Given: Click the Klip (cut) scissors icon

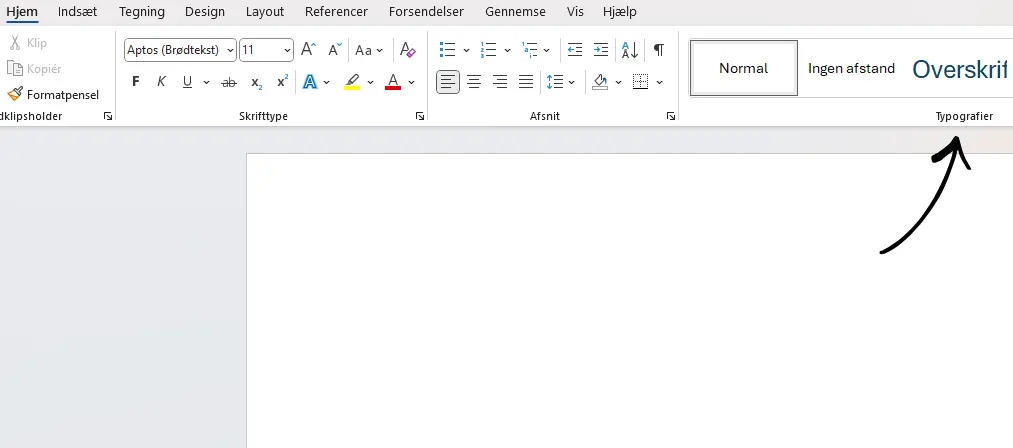Looking at the screenshot, I should [x=15, y=43].
